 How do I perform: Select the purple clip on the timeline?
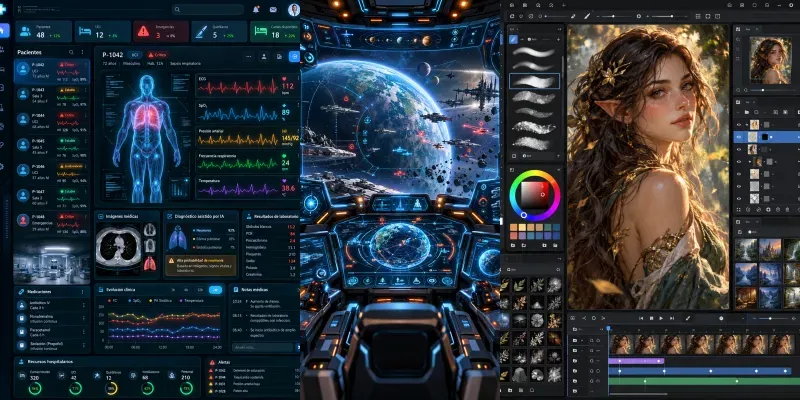tap(636, 361)
